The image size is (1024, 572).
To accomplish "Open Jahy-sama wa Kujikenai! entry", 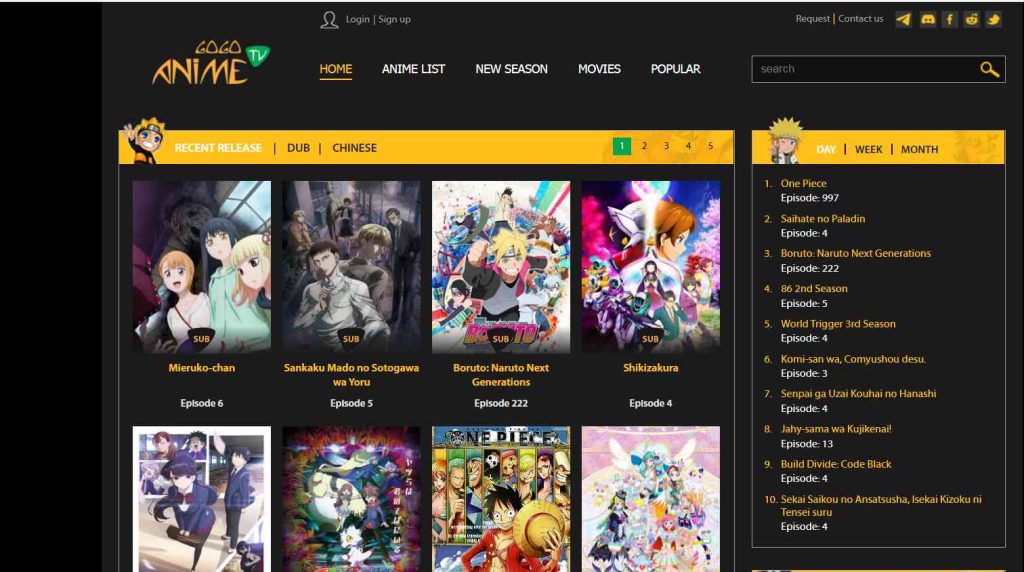I will click(836, 429).
